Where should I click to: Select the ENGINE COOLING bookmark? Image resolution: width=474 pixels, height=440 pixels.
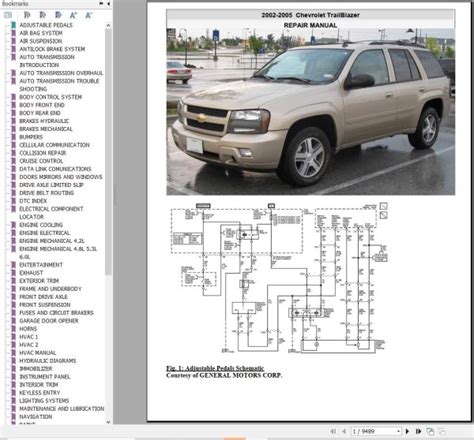(41, 225)
